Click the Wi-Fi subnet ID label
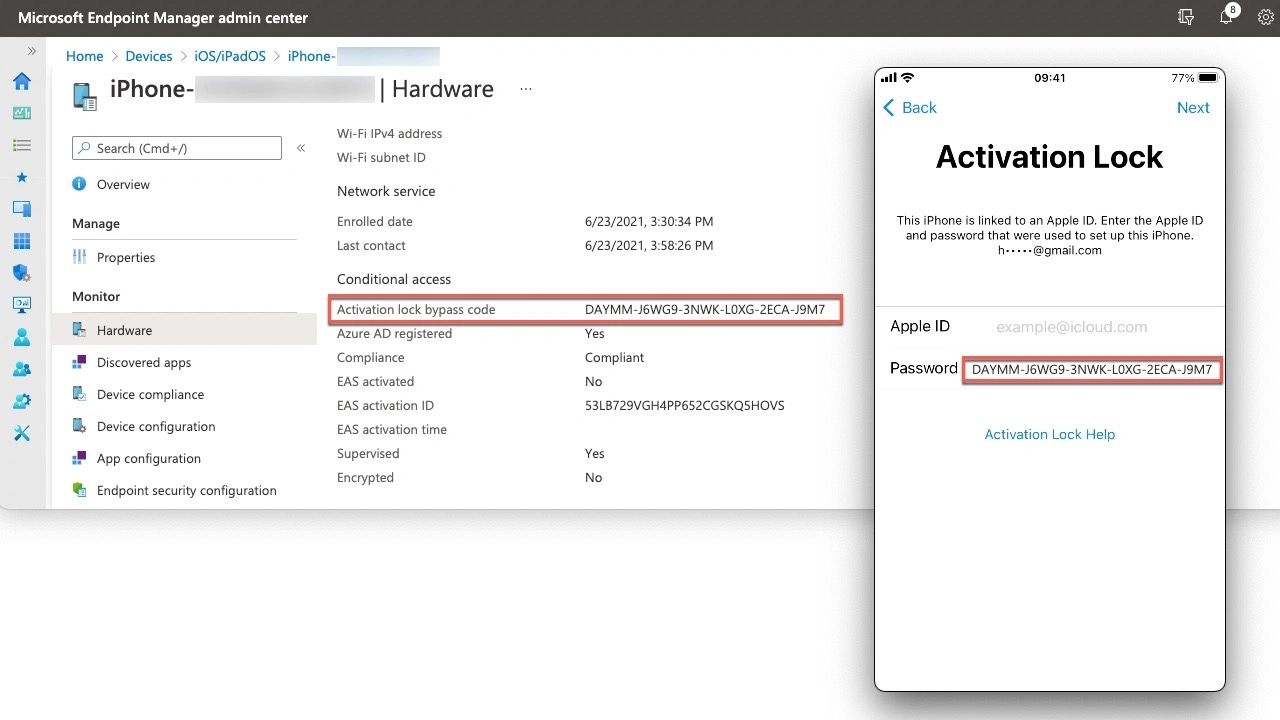The height and width of the screenshot is (720, 1280). pyautogui.click(x=381, y=158)
